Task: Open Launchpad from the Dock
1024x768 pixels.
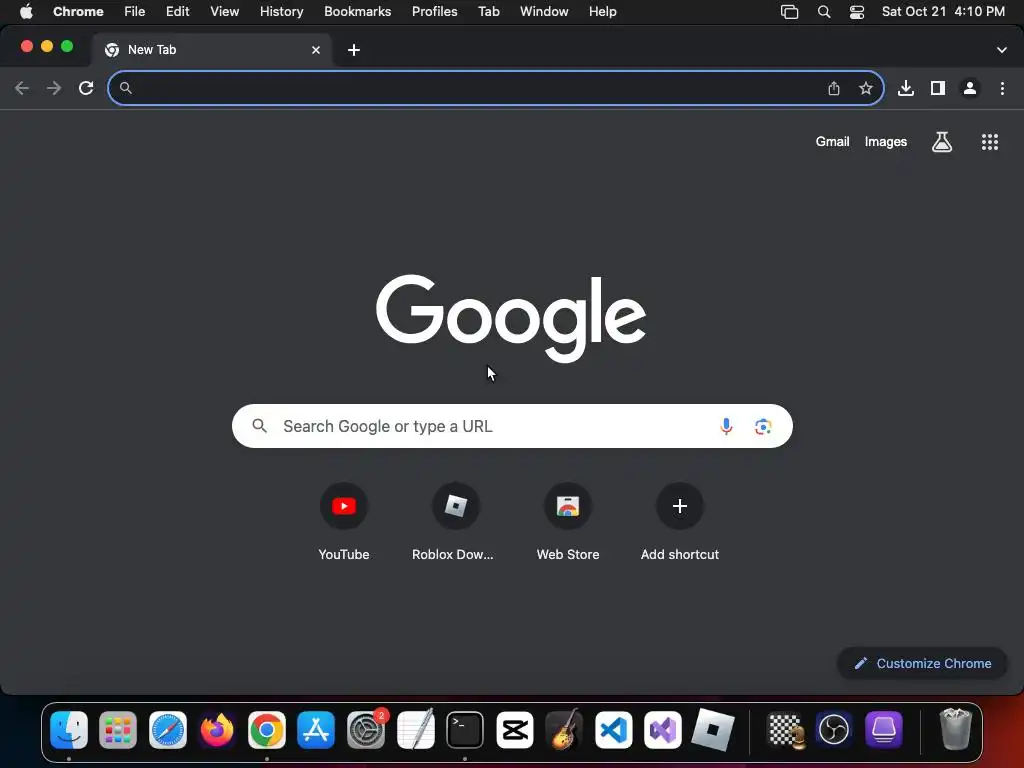Action: point(118,729)
